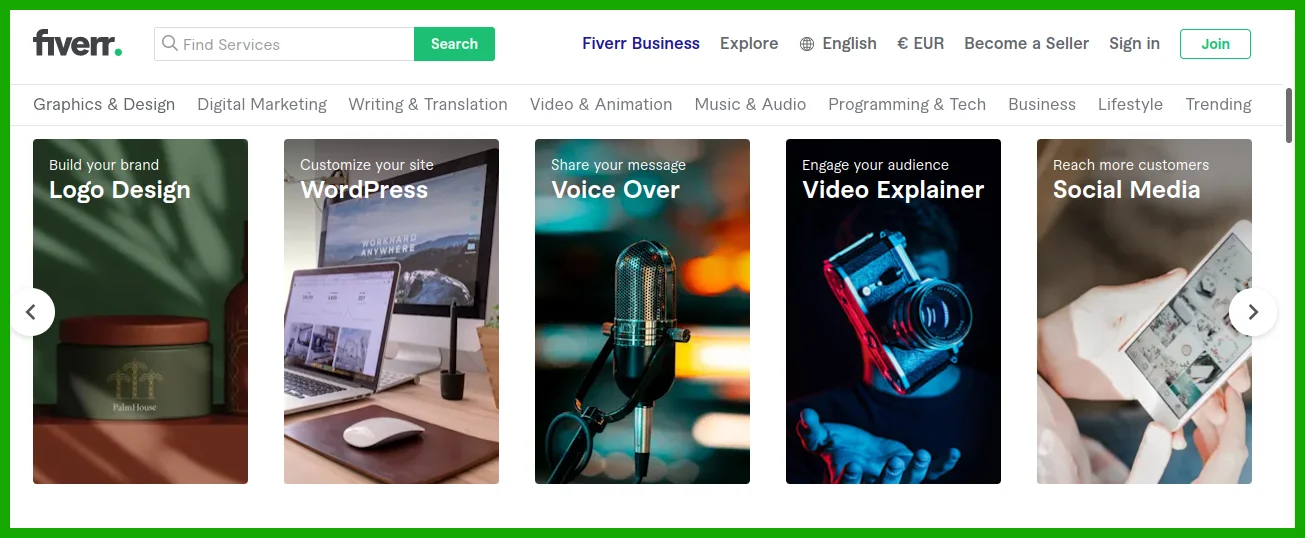Open the Voice Over card
The height and width of the screenshot is (538, 1305).
click(642, 311)
